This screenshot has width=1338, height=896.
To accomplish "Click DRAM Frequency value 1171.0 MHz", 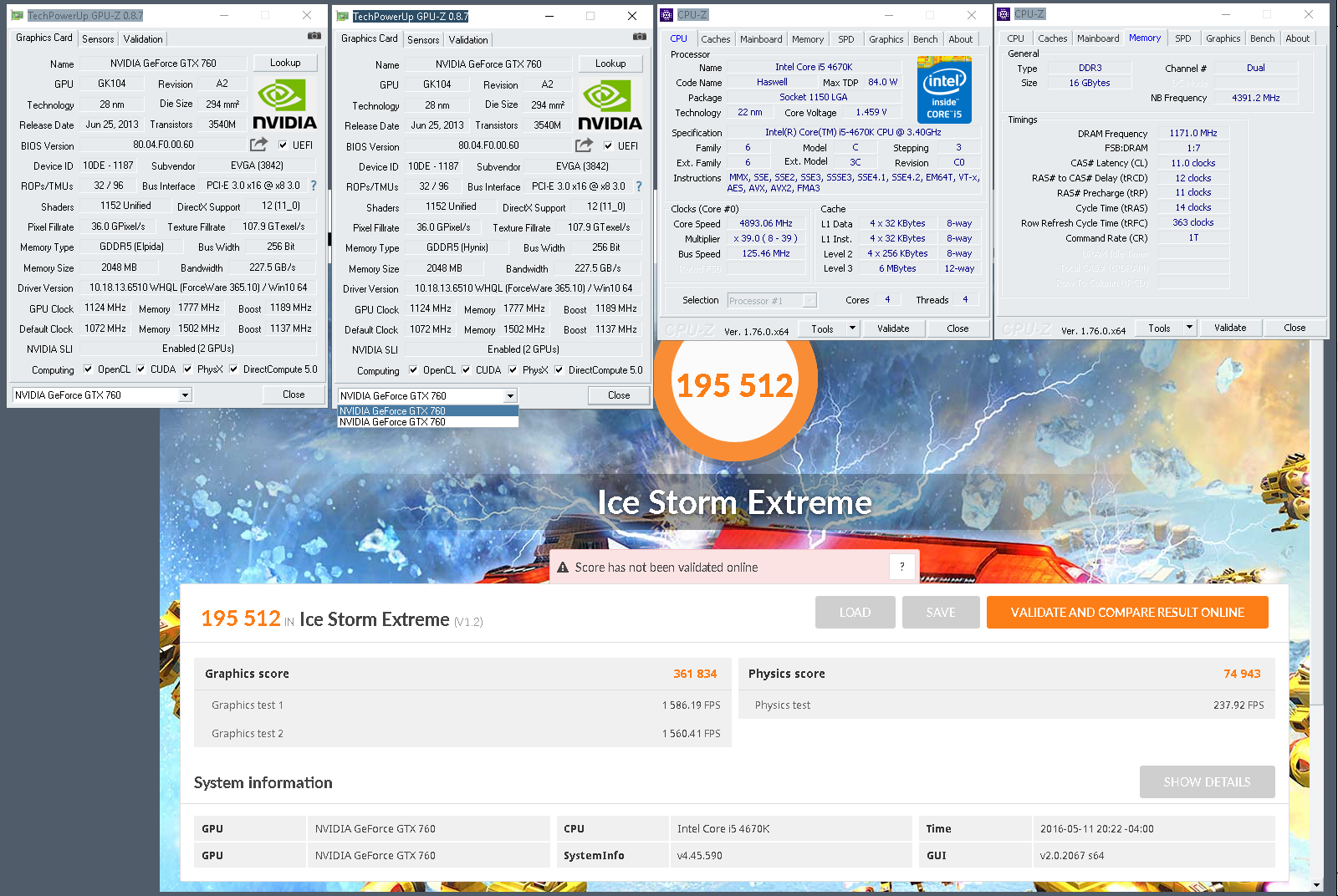I will pos(1193,133).
